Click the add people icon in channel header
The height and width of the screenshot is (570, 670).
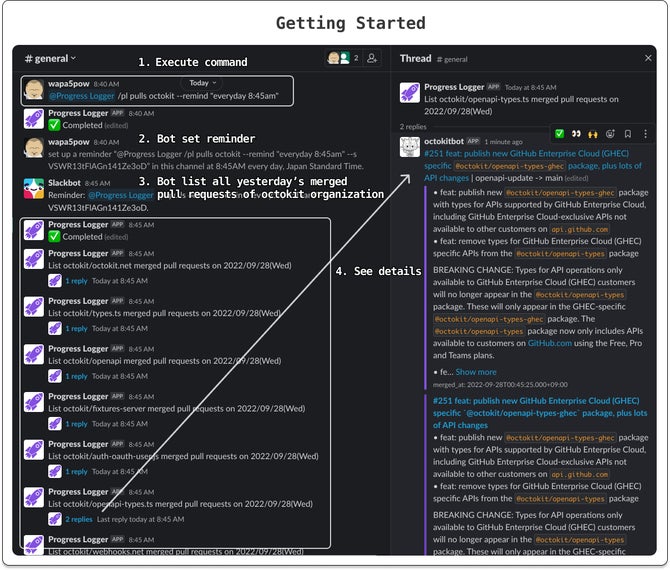tap(372, 58)
